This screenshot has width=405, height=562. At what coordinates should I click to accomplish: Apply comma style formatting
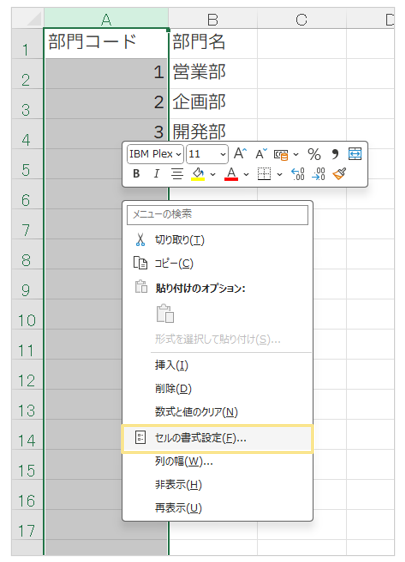pyautogui.click(x=335, y=154)
